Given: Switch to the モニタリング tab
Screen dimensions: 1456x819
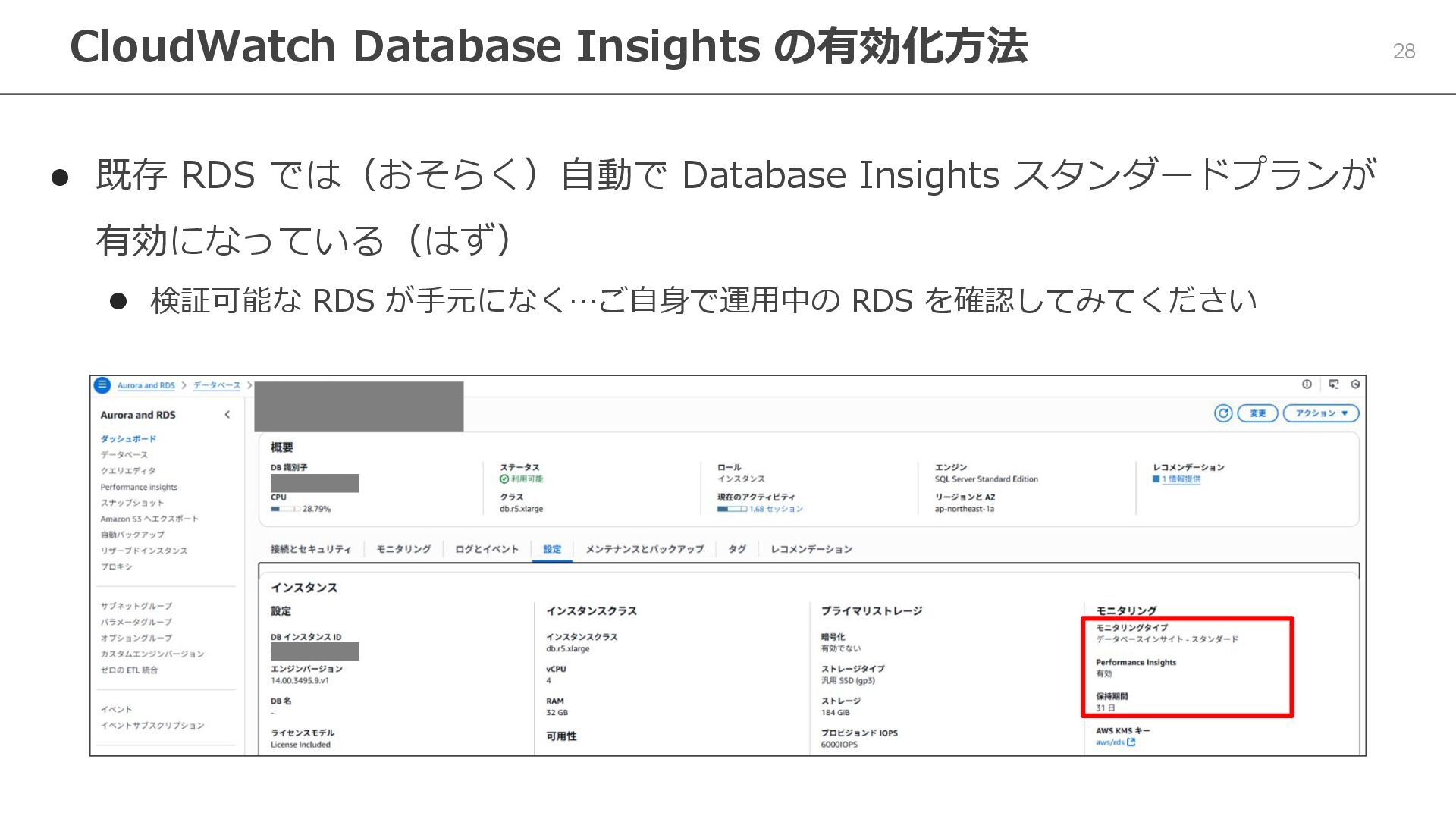Looking at the screenshot, I should pos(403,549).
